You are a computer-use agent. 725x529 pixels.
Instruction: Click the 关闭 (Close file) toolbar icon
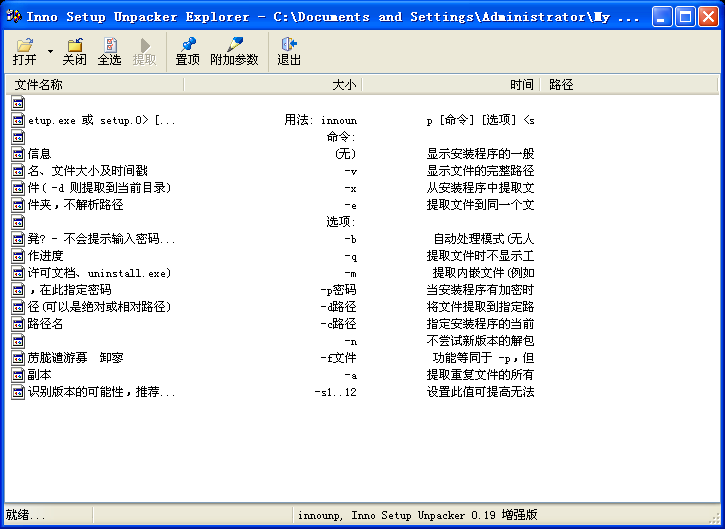tap(74, 51)
